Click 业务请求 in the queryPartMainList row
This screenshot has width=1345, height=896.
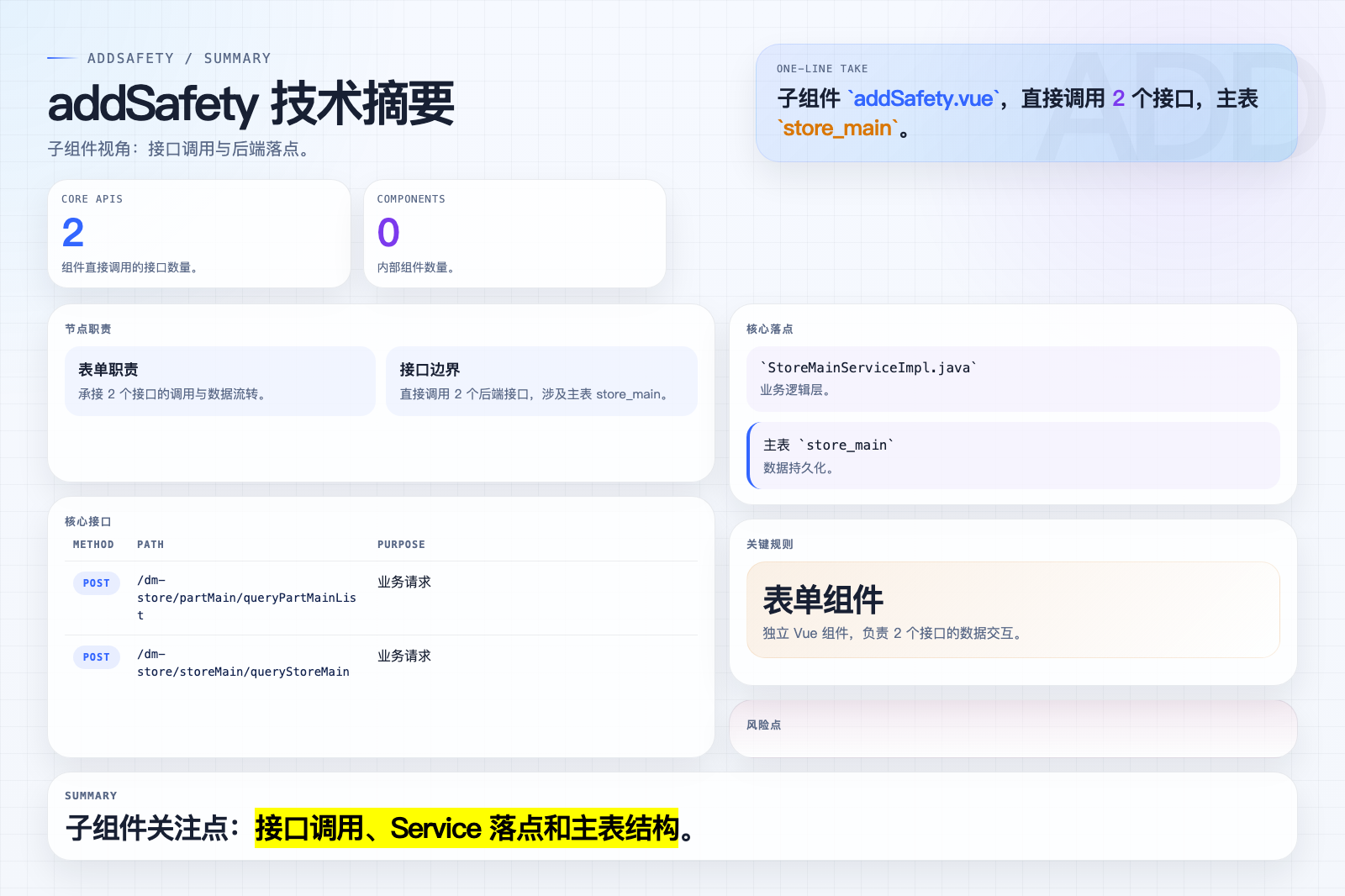pyautogui.click(x=404, y=582)
